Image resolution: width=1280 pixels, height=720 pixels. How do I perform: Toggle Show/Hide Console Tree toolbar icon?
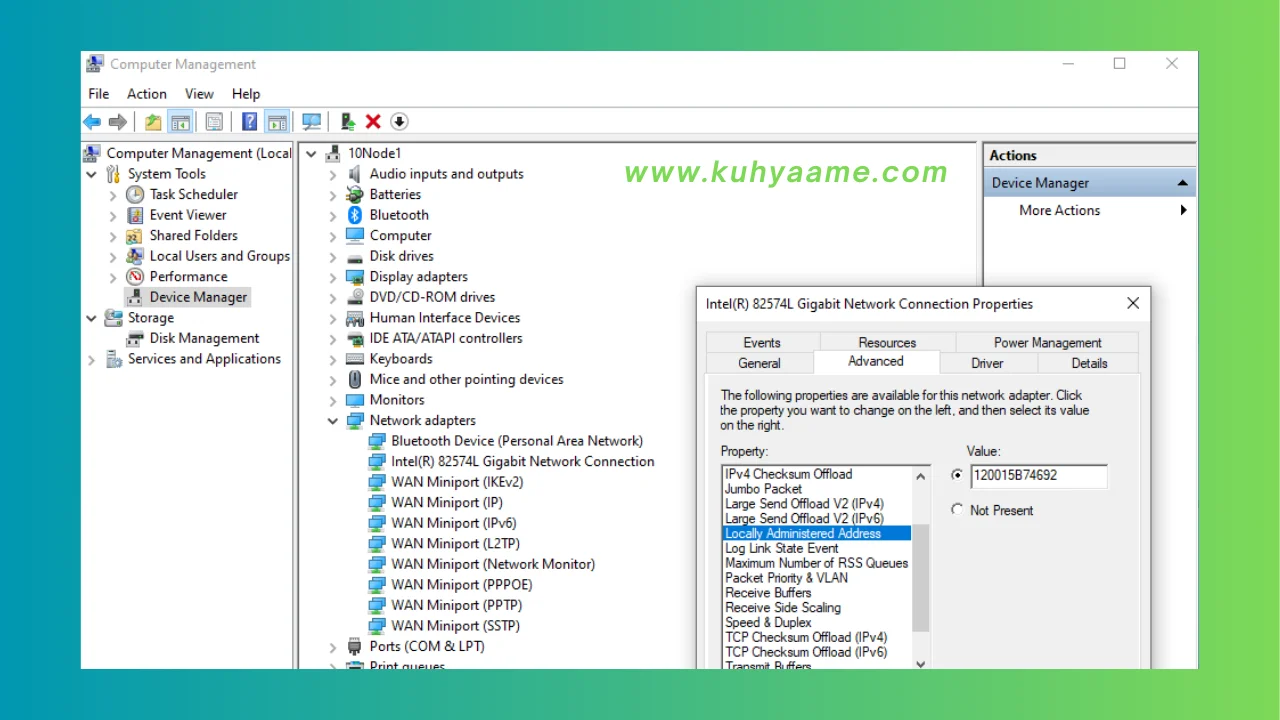click(x=180, y=122)
